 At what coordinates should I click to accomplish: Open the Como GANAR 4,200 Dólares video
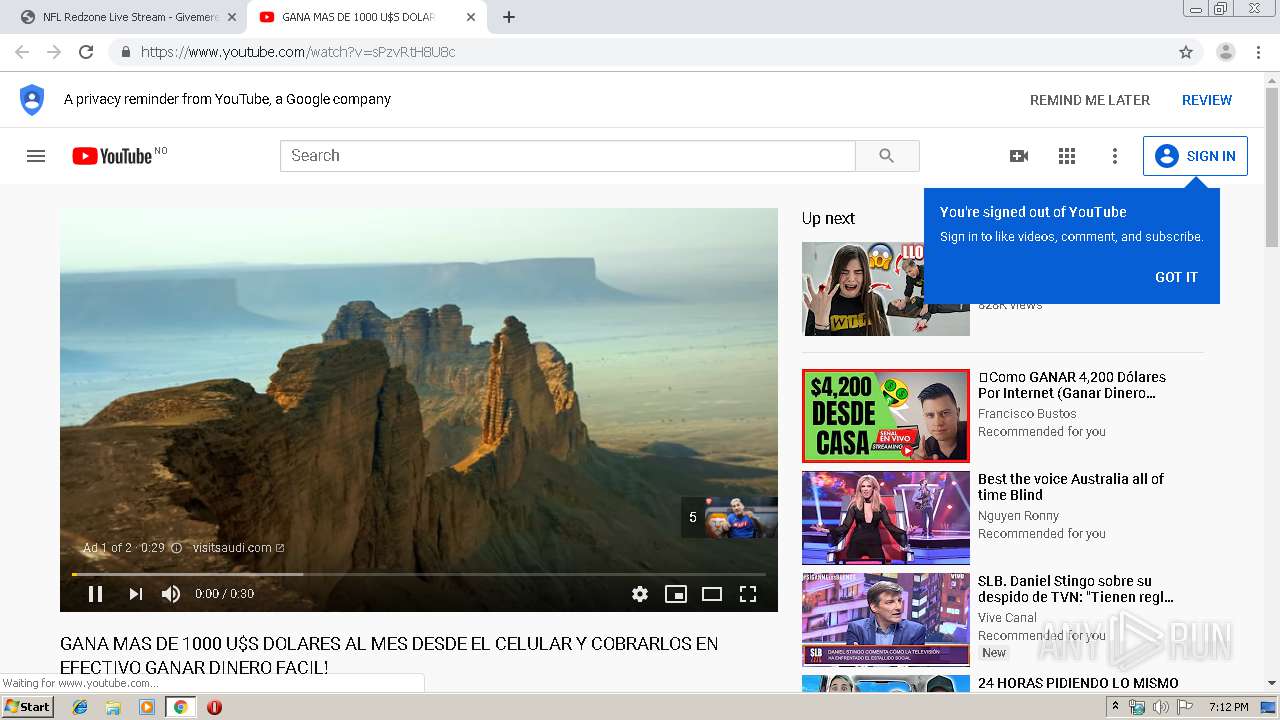[x=1072, y=385]
